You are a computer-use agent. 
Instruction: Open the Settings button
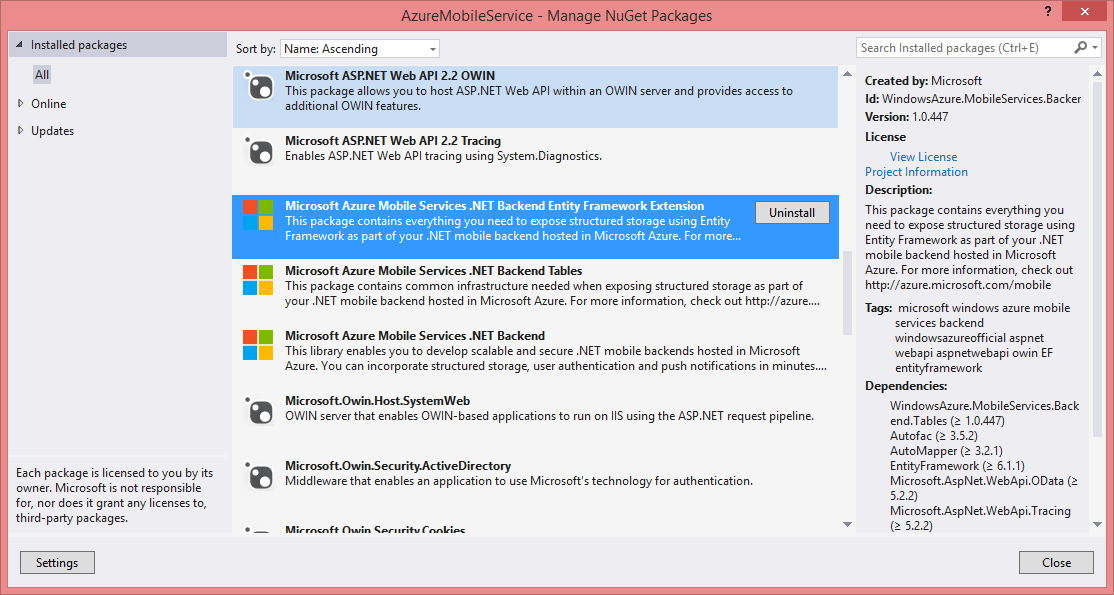point(57,562)
